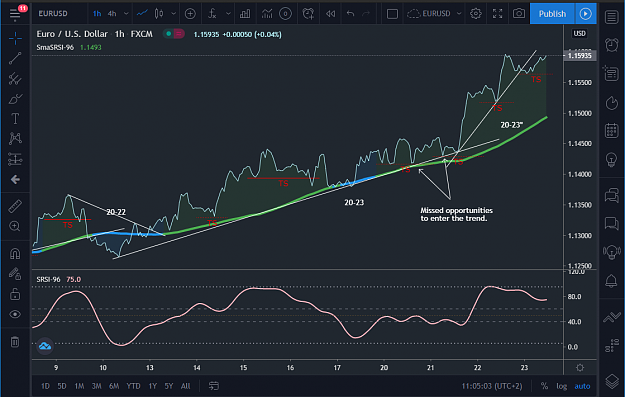Select the ruler measure tool
The image size is (625, 397).
point(15,206)
